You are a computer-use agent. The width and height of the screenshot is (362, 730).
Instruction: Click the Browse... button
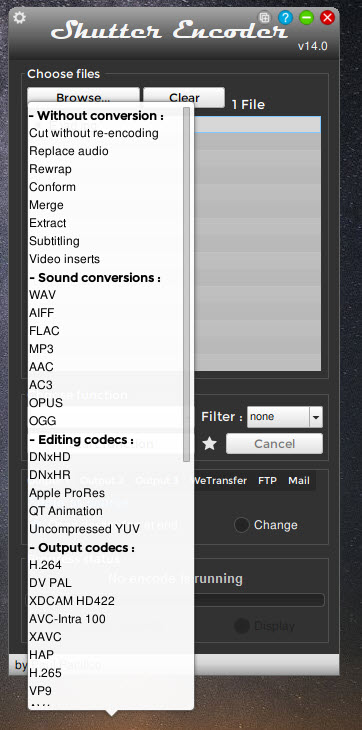pos(83,97)
